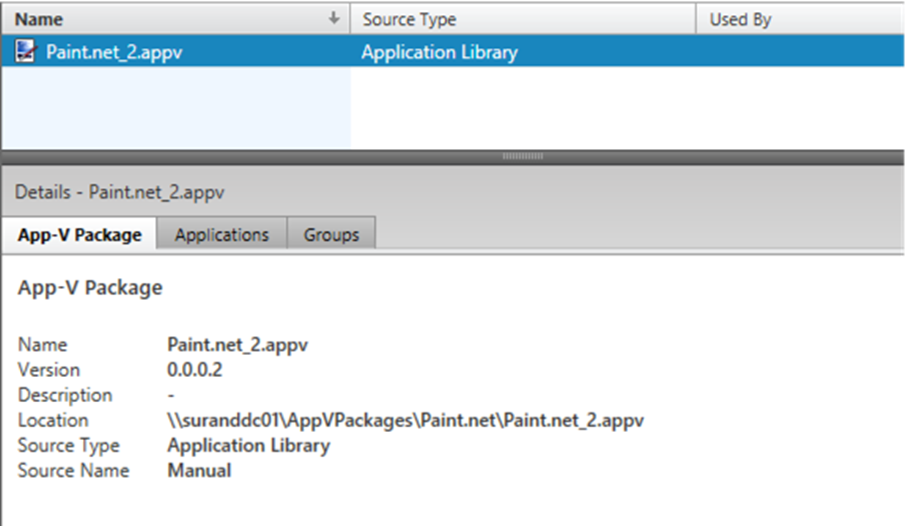Click the Name field label in details

43,345
